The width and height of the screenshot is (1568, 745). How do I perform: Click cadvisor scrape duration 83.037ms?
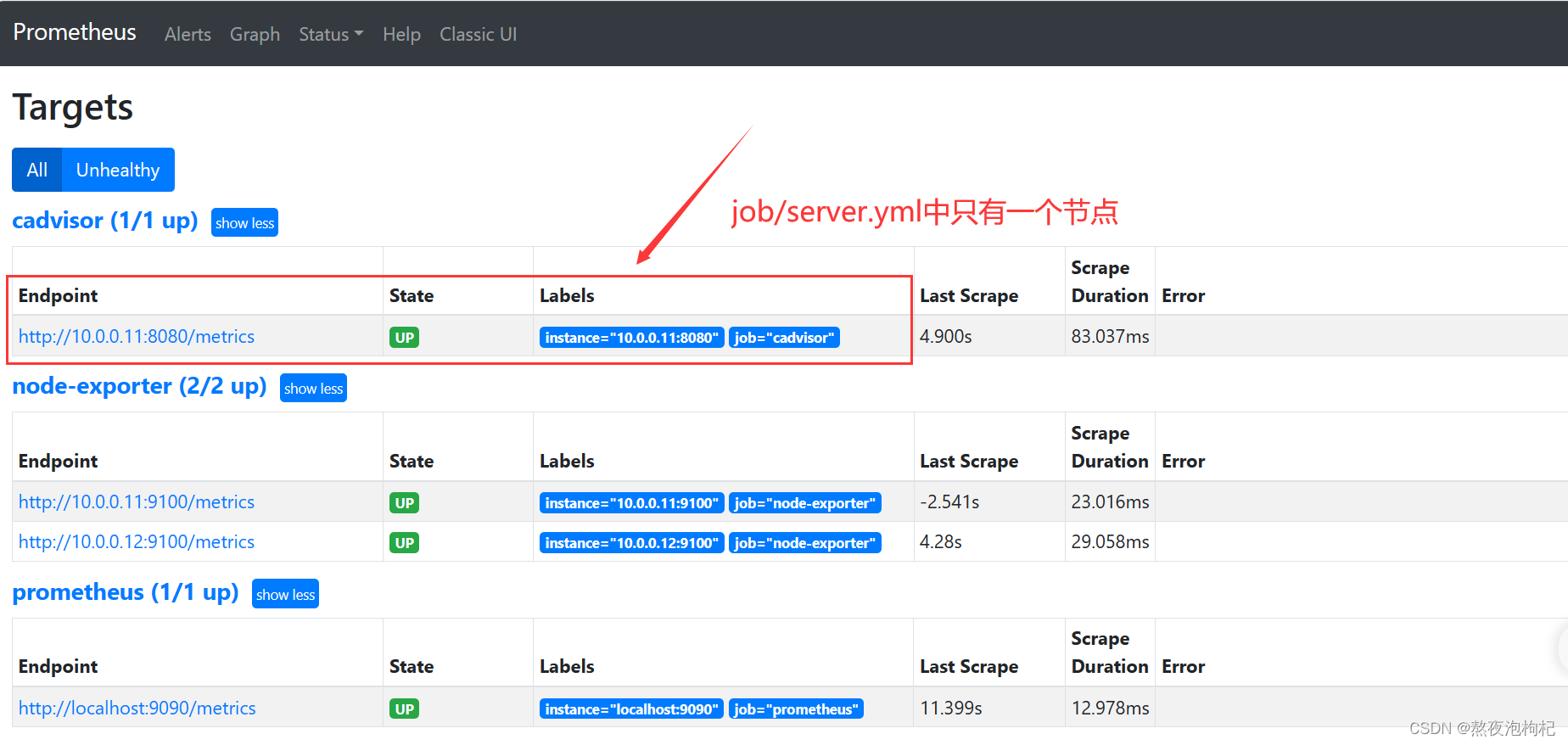pos(1110,336)
